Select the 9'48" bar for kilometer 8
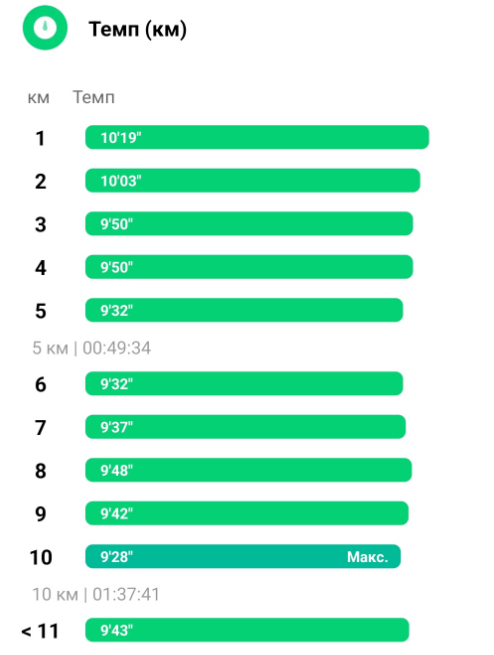Viewport: 494px width, 655px height. 248,470
